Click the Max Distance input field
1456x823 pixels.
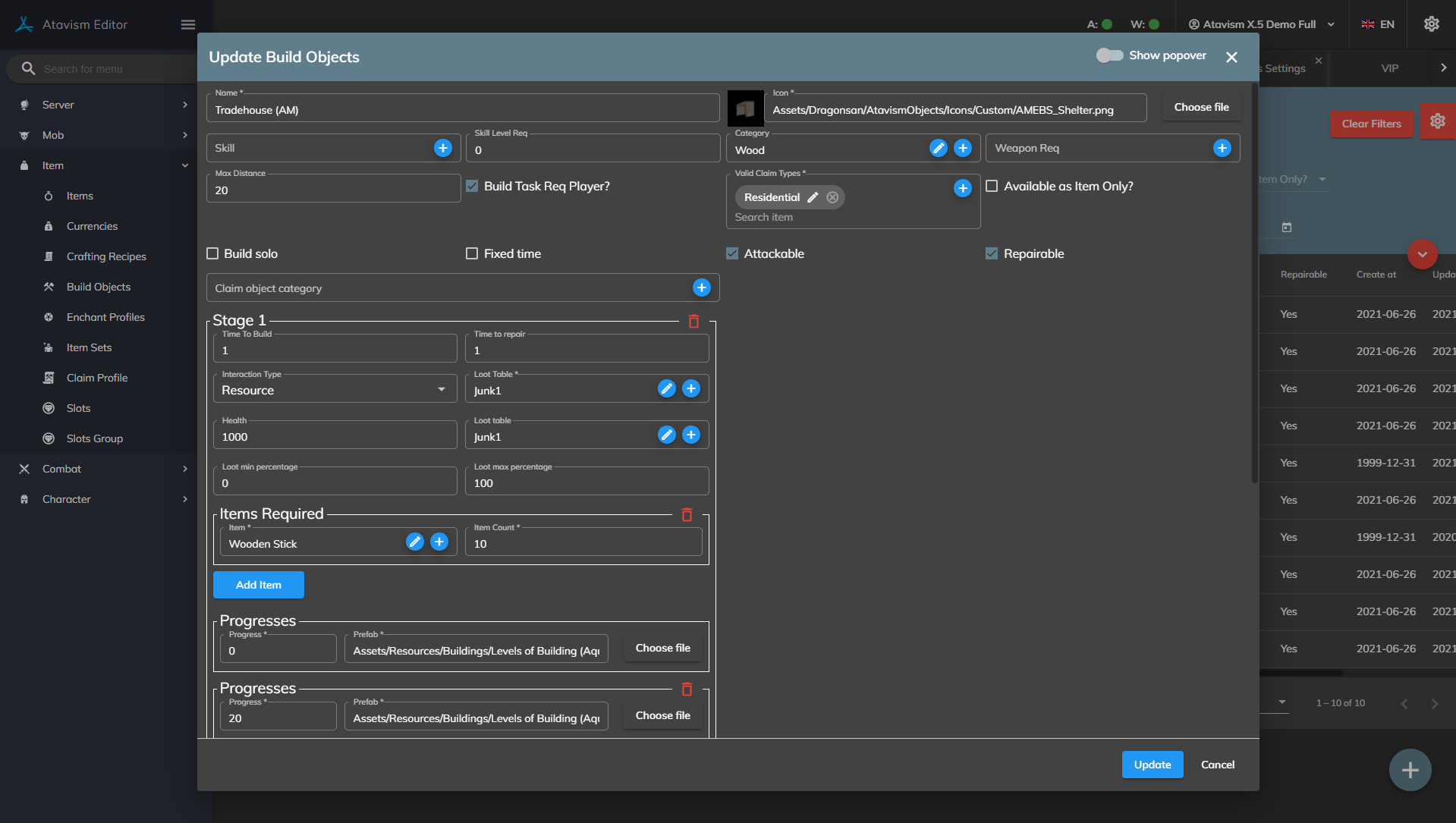tap(333, 190)
